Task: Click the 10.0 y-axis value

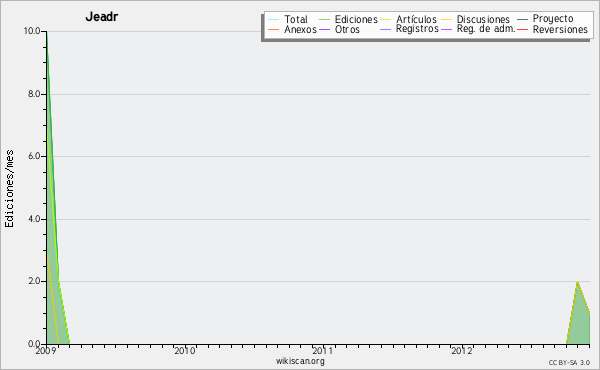Action: click(x=32, y=31)
